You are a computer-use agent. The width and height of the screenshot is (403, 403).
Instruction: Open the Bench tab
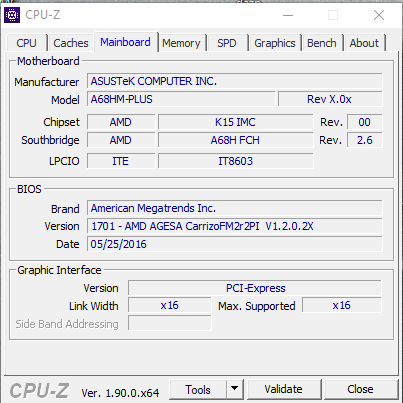click(x=322, y=43)
